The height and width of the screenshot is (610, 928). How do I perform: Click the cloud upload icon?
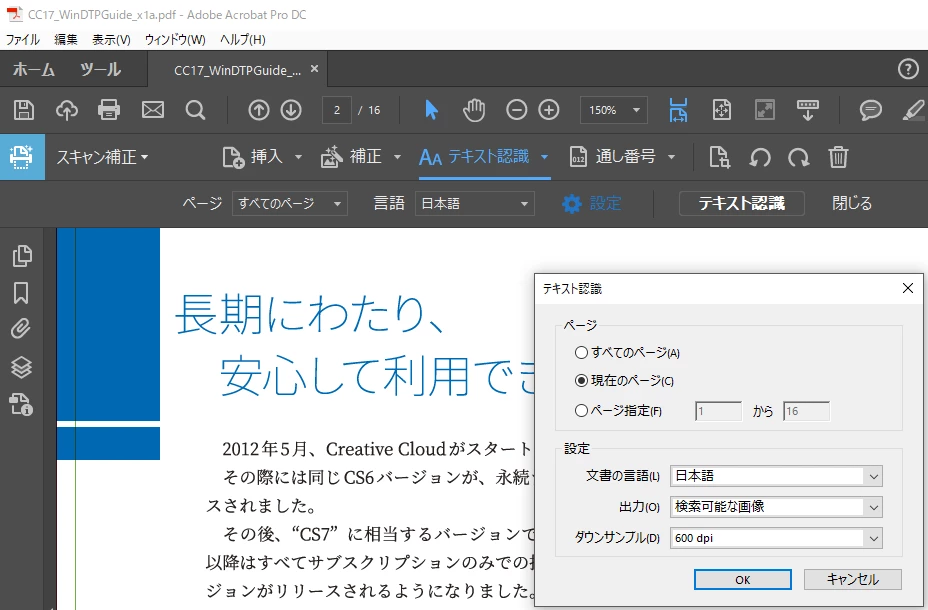[66, 110]
